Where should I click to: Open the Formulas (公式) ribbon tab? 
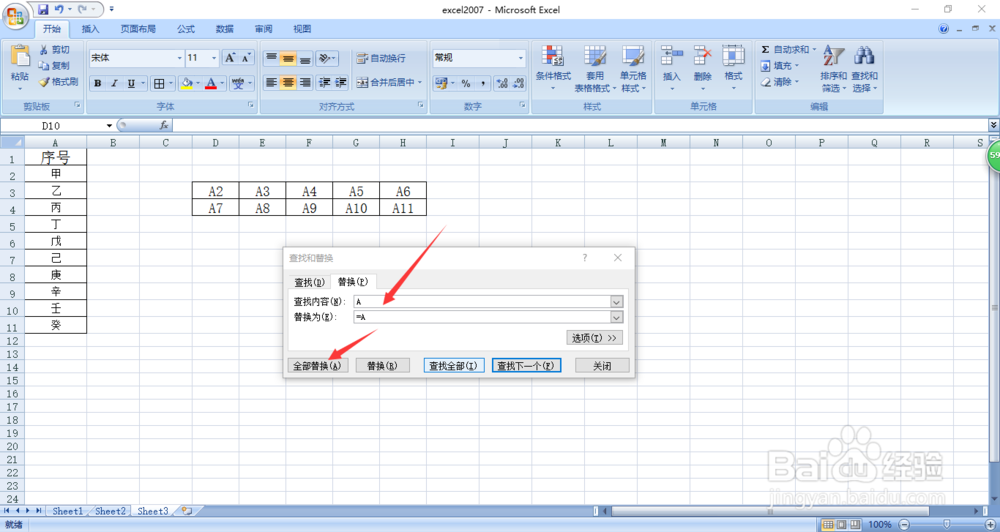click(186, 29)
